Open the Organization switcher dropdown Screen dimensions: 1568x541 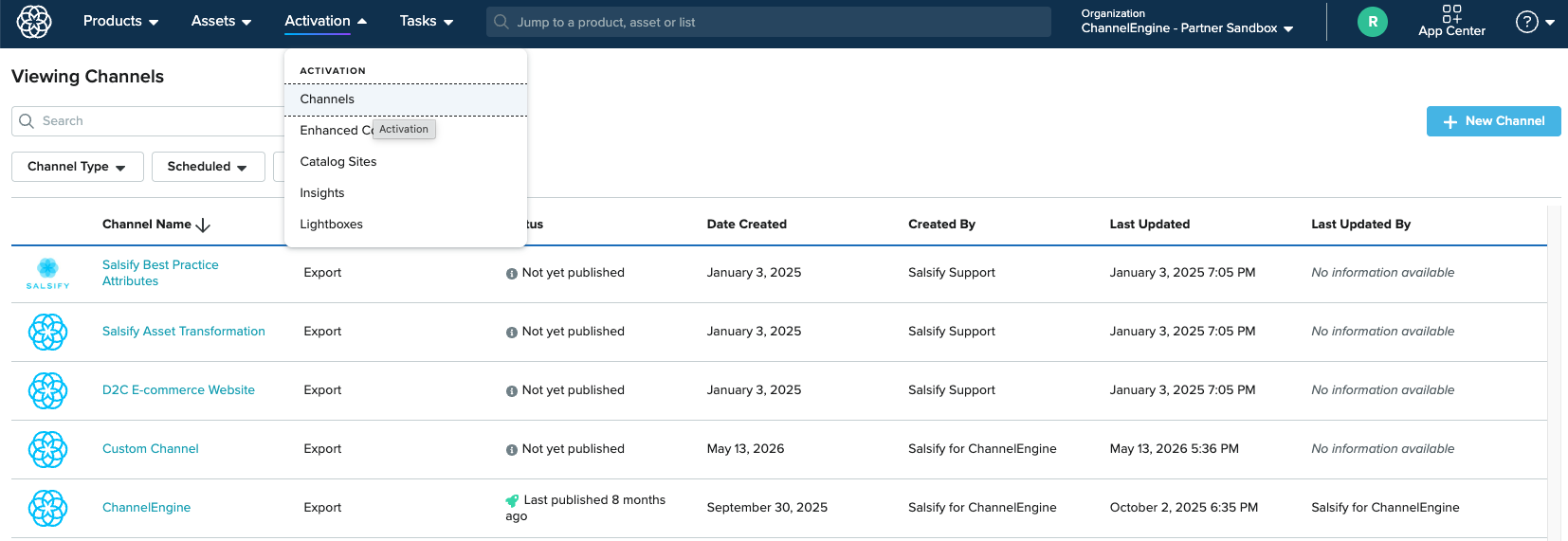click(1187, 22)
